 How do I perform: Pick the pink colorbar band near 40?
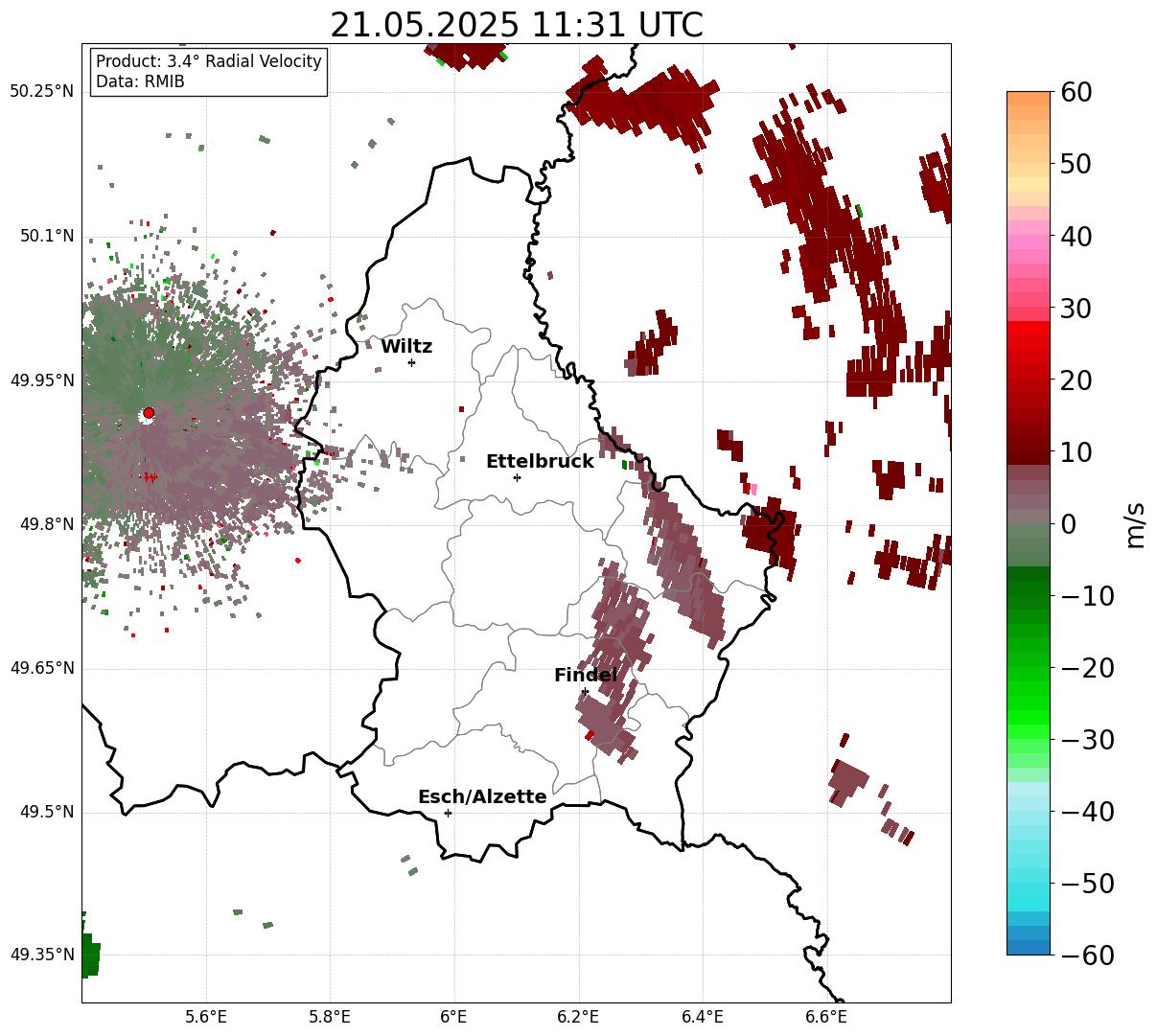click(1029, 242)
